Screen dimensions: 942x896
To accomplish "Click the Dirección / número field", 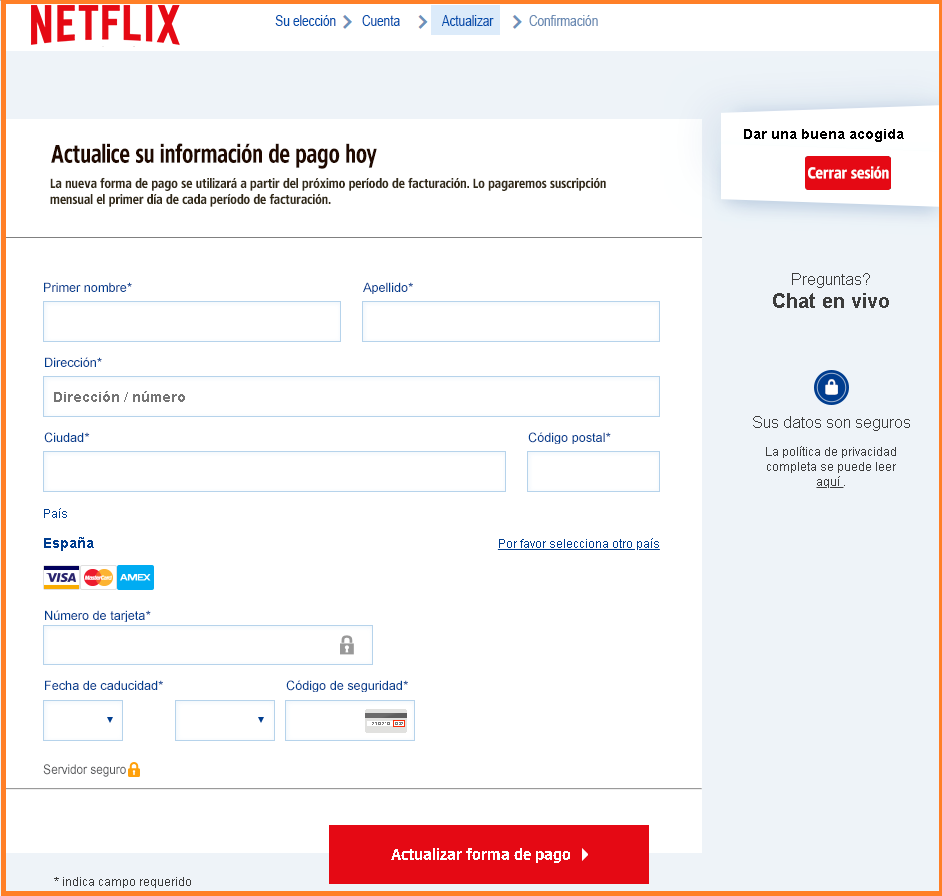I will (x=351, y=396).
